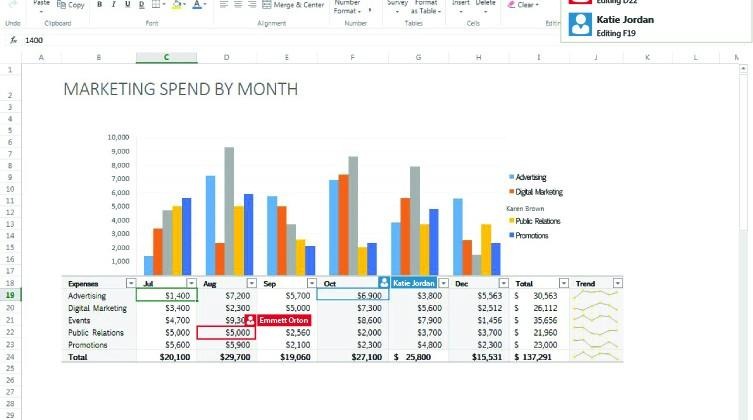This screenshot has height=420, width=753.
Task: Align text left
Action: click(x=224, y=4)
